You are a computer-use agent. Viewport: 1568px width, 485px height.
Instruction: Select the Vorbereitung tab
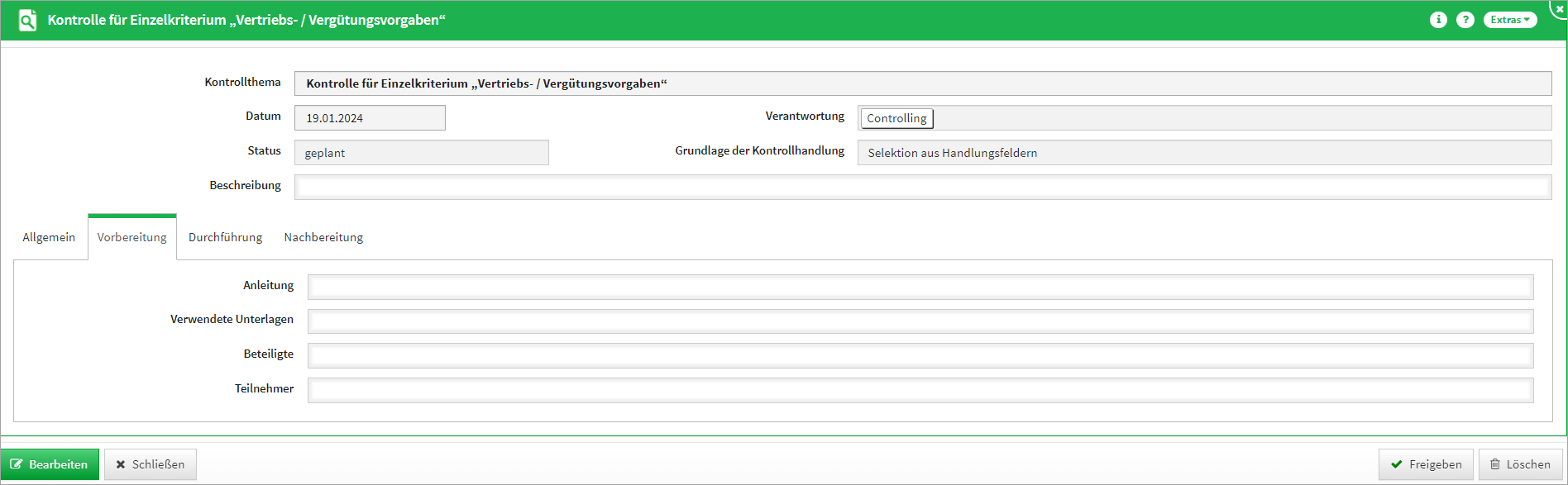[131, 237]
